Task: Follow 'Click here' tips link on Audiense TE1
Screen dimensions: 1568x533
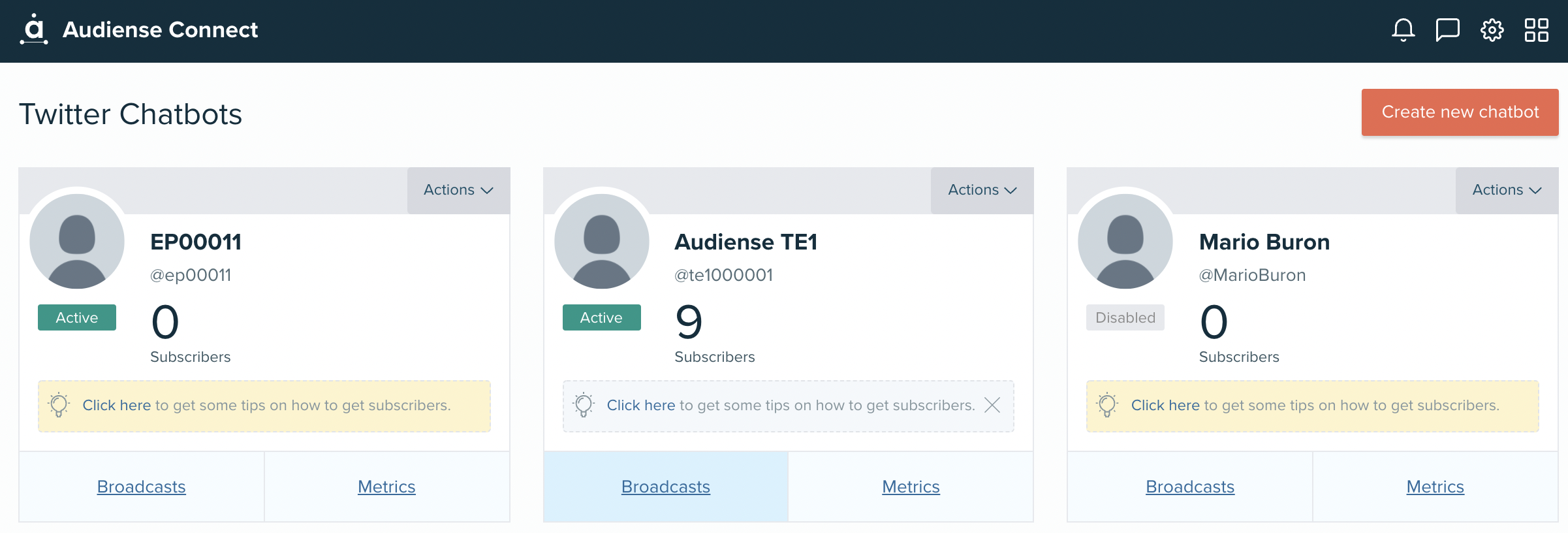Action: point(641,405)
